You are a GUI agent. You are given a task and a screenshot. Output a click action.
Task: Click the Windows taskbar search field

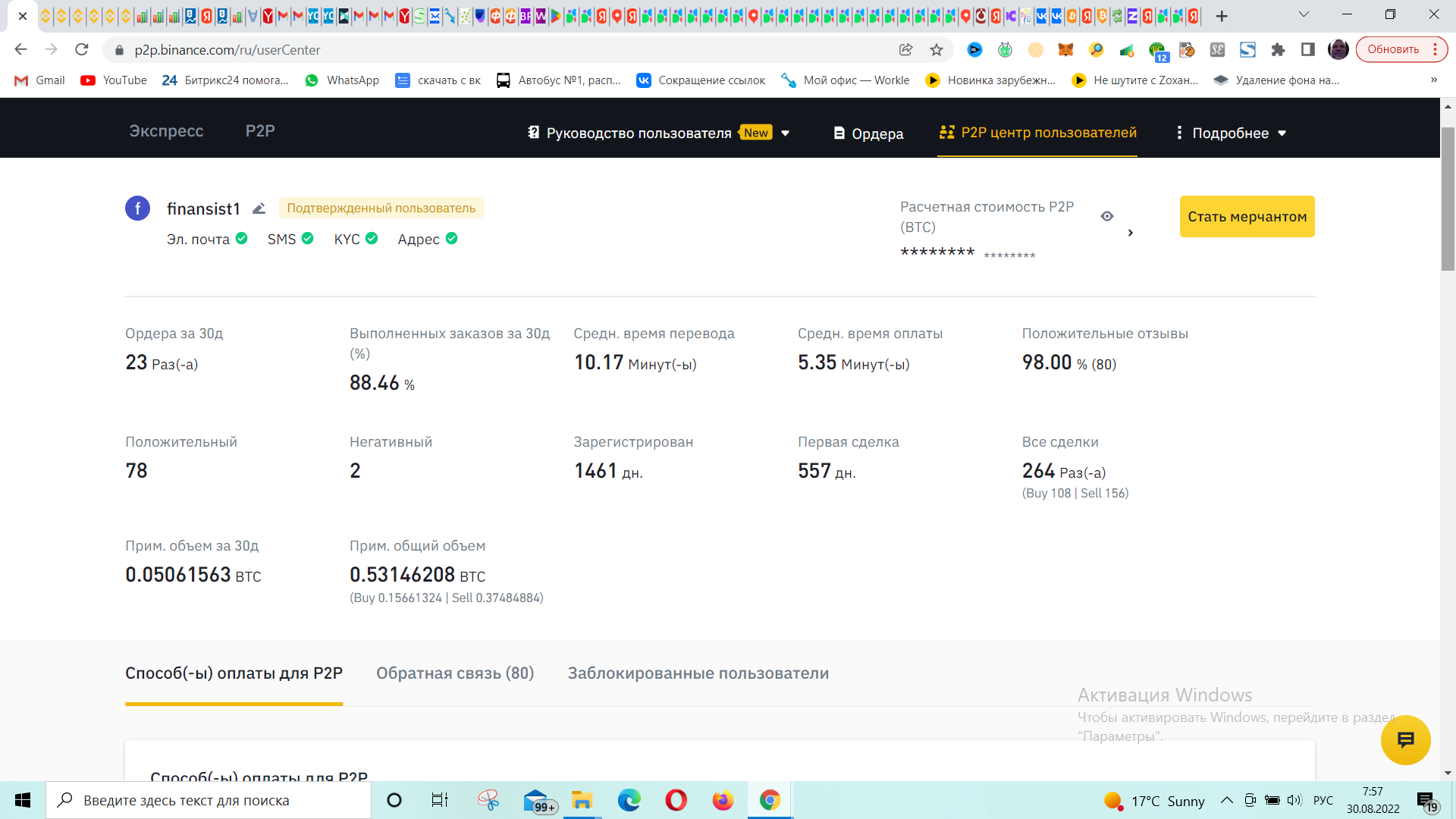click(209, 800)
